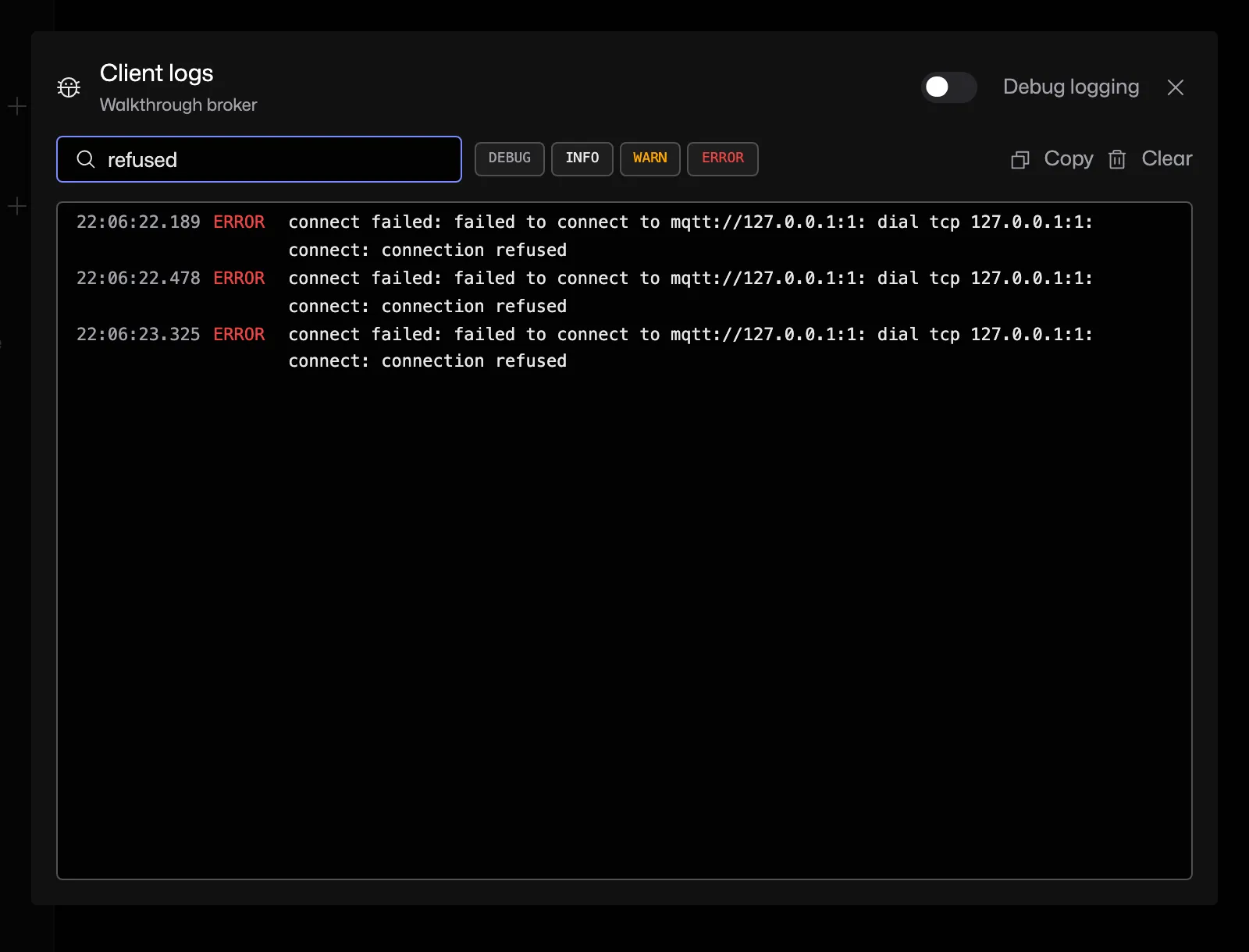Click ERROR label of the 22:06:22.478 entry
Image resolution: width=1249 pixels, height=952 pixels.
tap(239, 278)
